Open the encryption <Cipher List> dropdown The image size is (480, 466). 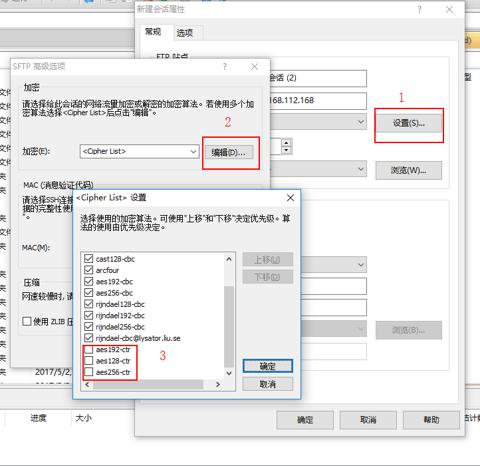click(x=139, y=151)
